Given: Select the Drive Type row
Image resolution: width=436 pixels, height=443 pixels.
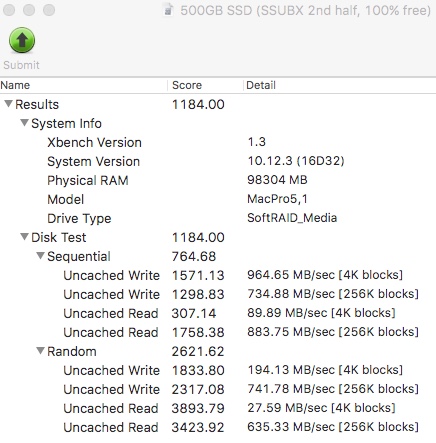Looking at the screenshot, I should (218, 218).
